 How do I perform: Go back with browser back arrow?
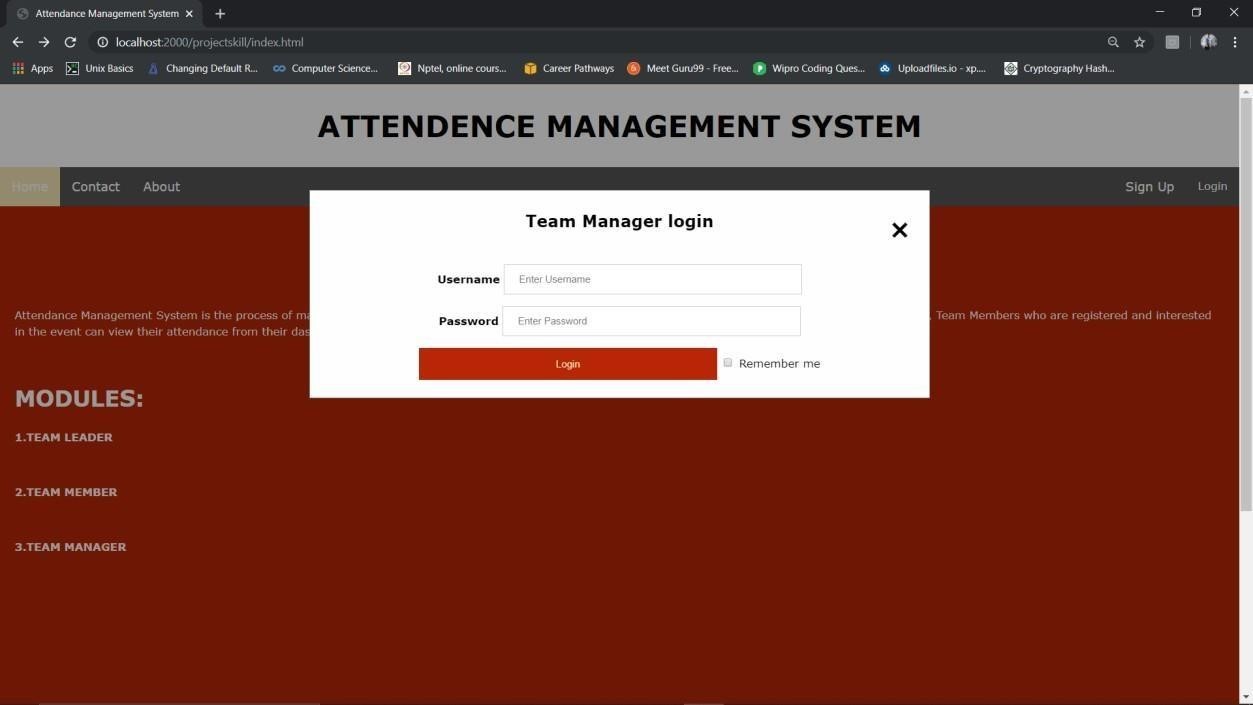pos(17,42)
